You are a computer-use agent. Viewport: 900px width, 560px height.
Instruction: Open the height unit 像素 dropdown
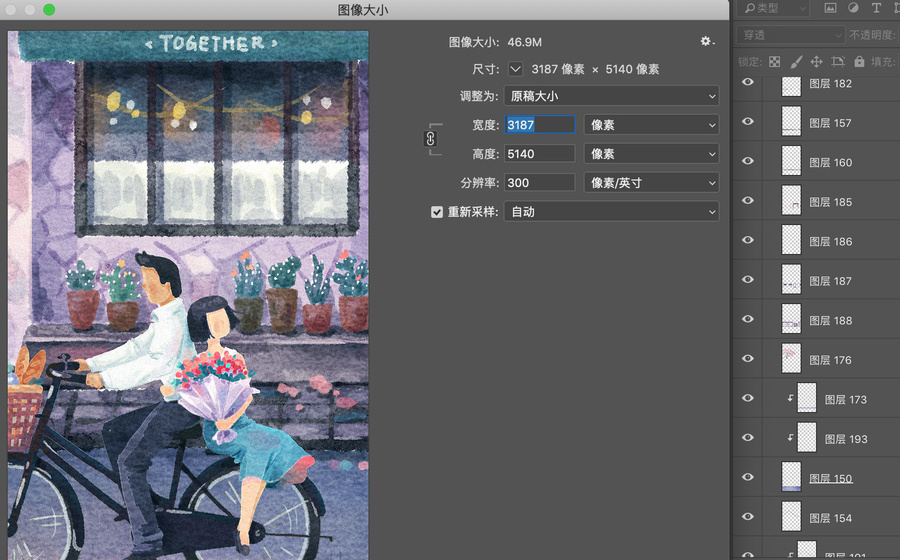pyautogui.click(x=651, y=154)
